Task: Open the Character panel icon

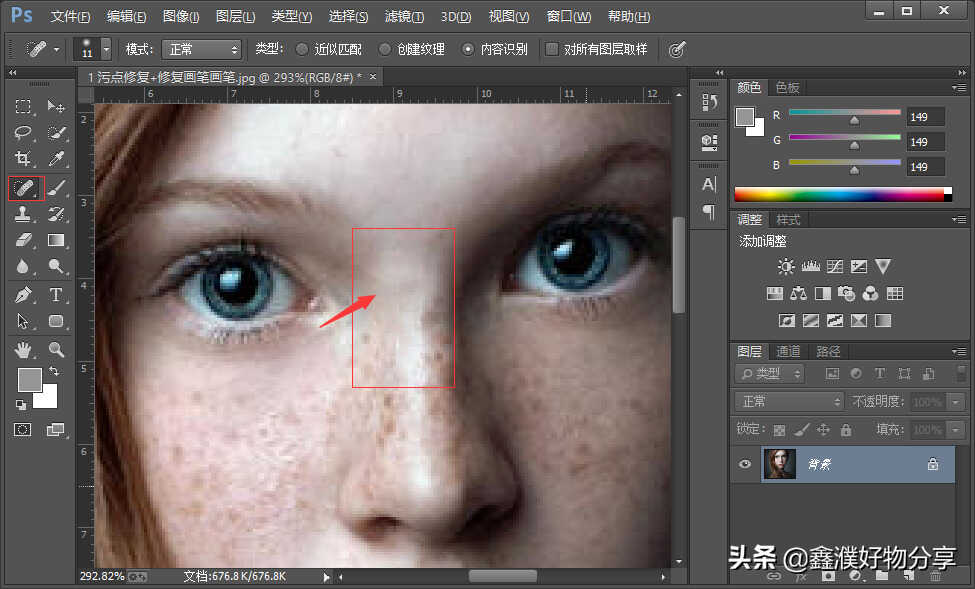Action: [709, 184]
